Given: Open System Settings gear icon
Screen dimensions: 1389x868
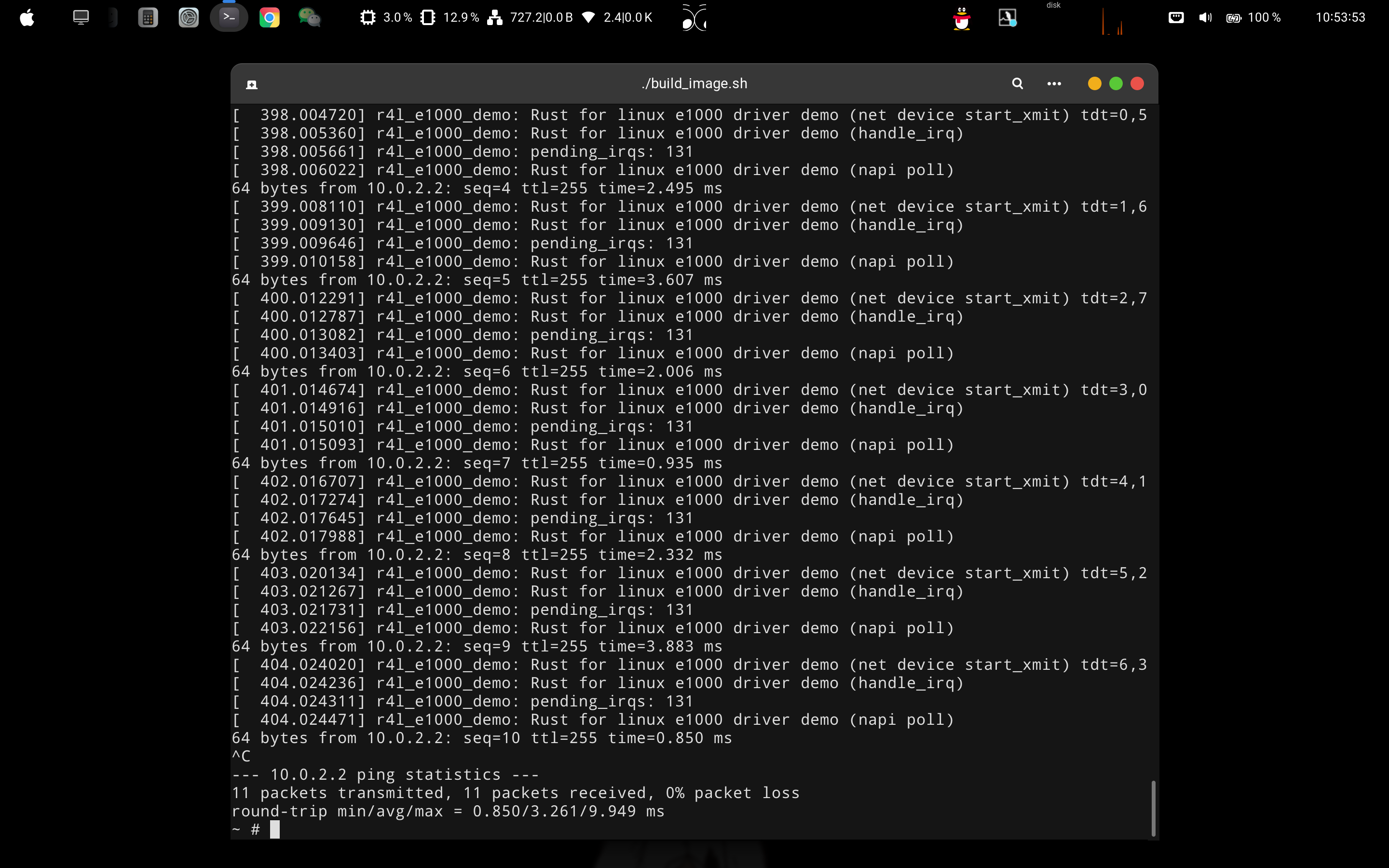Looking at the screenshot, I should pos(188,18).
